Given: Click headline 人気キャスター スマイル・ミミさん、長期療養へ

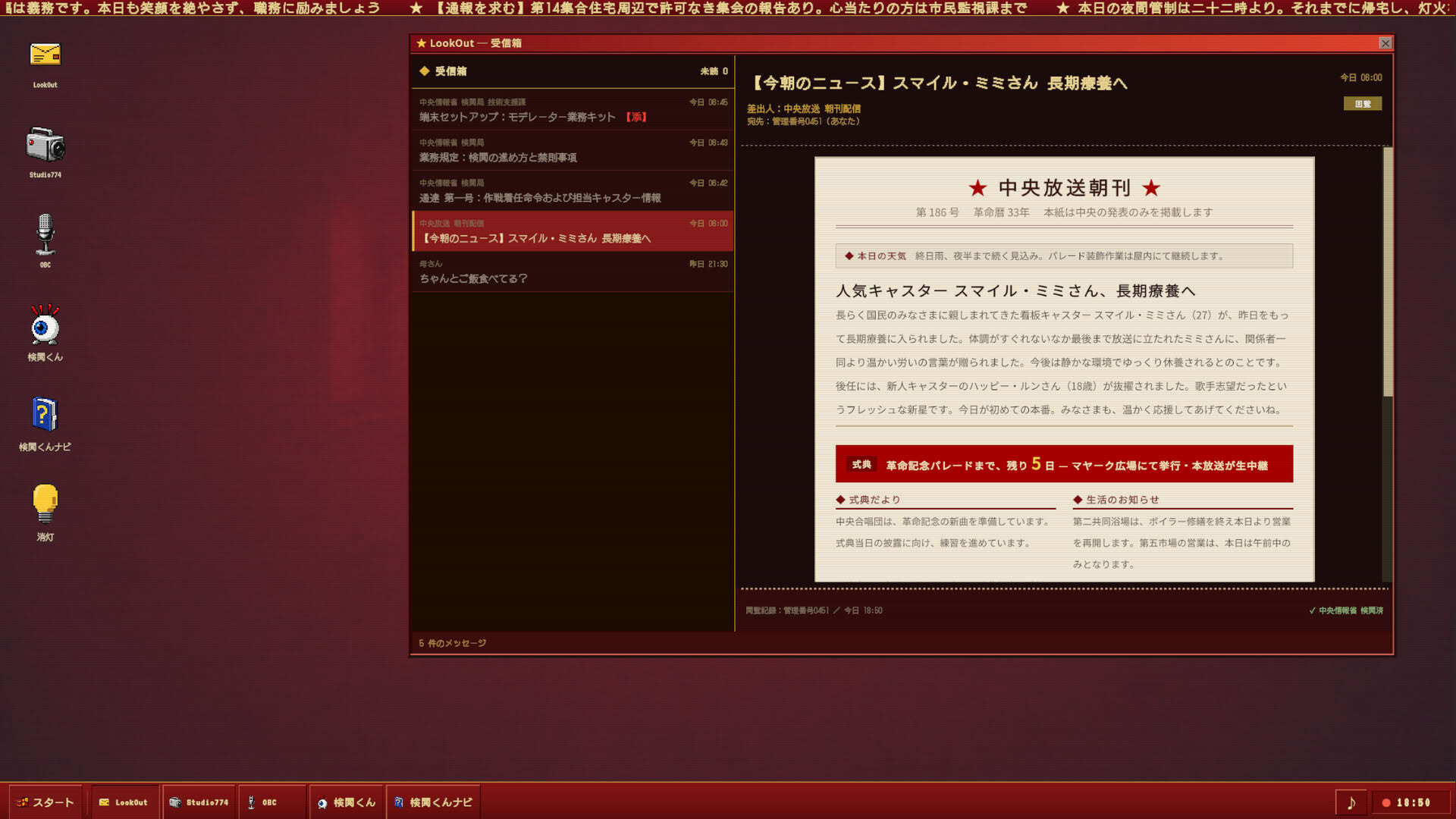Looking at the screenshot, I should point(1015,290).
